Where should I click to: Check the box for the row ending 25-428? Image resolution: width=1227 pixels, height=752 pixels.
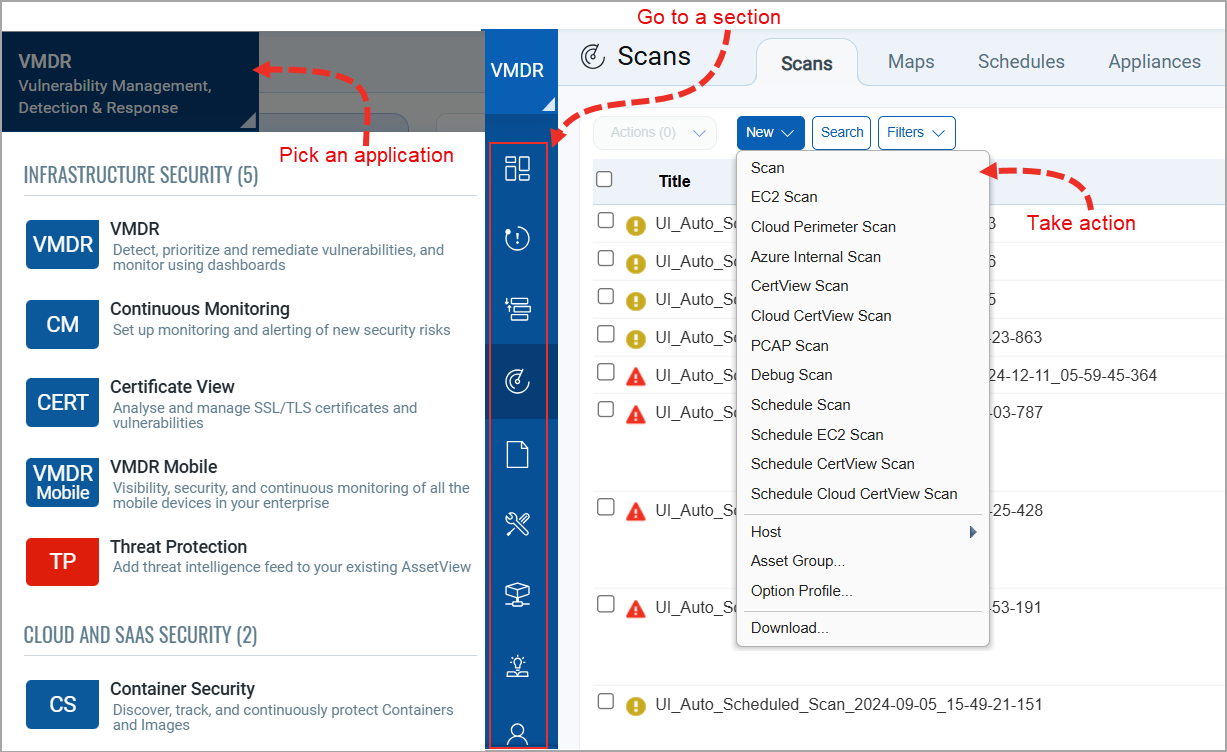(605, 506)
